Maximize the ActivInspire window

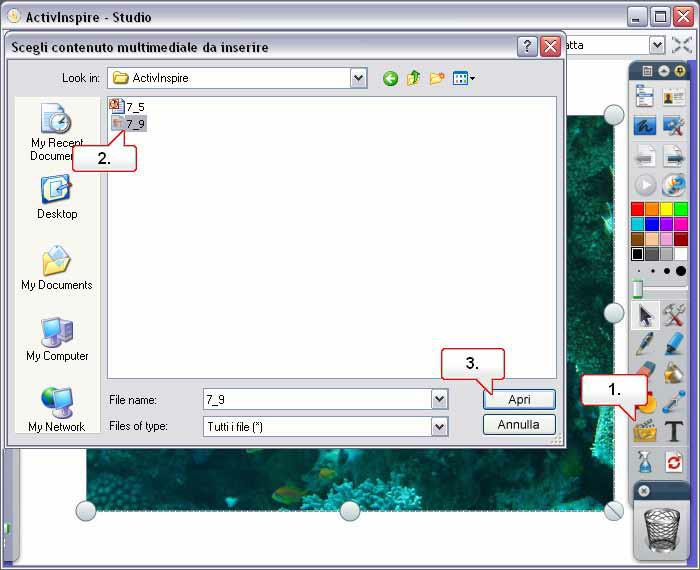[x=660, y=17]
